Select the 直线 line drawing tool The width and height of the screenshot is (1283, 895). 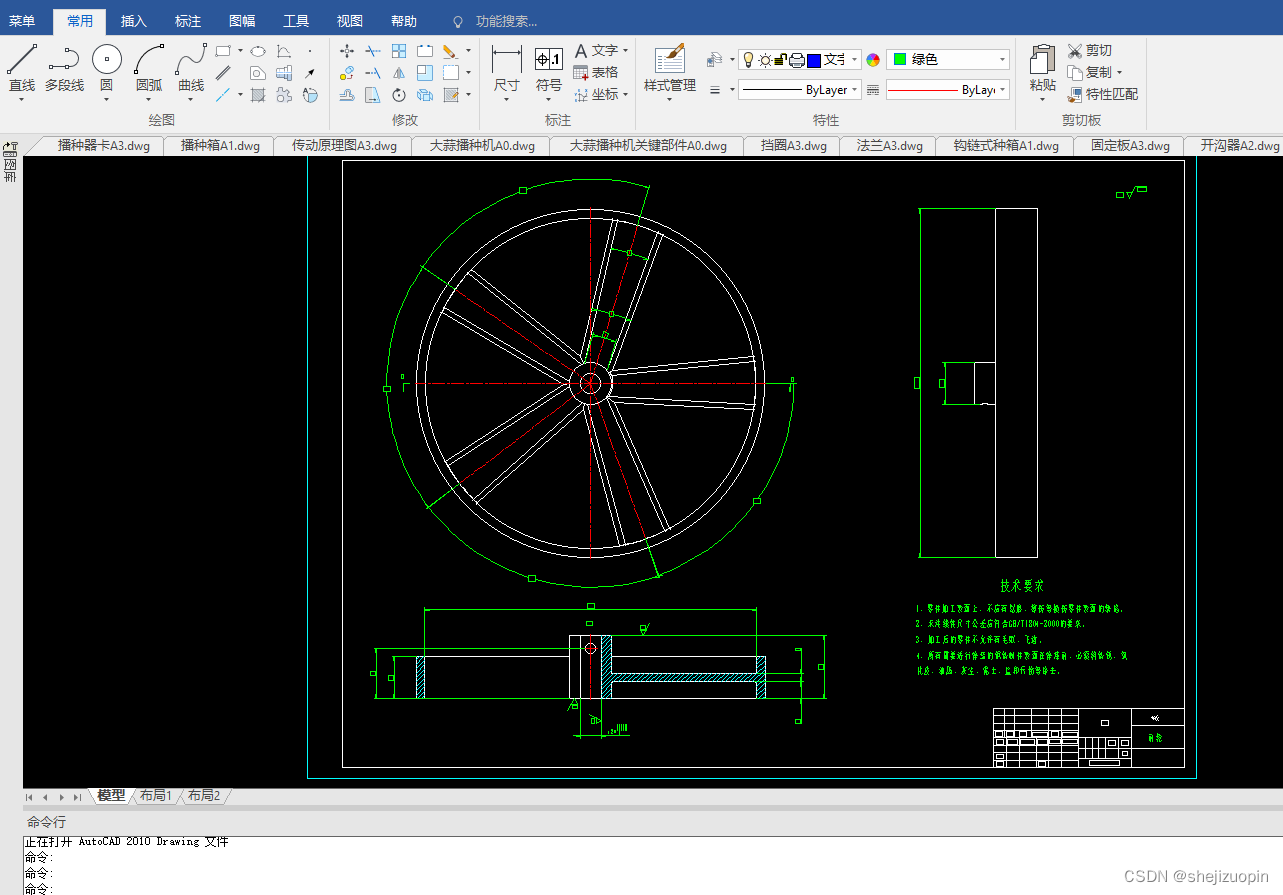tap(22, 68)
